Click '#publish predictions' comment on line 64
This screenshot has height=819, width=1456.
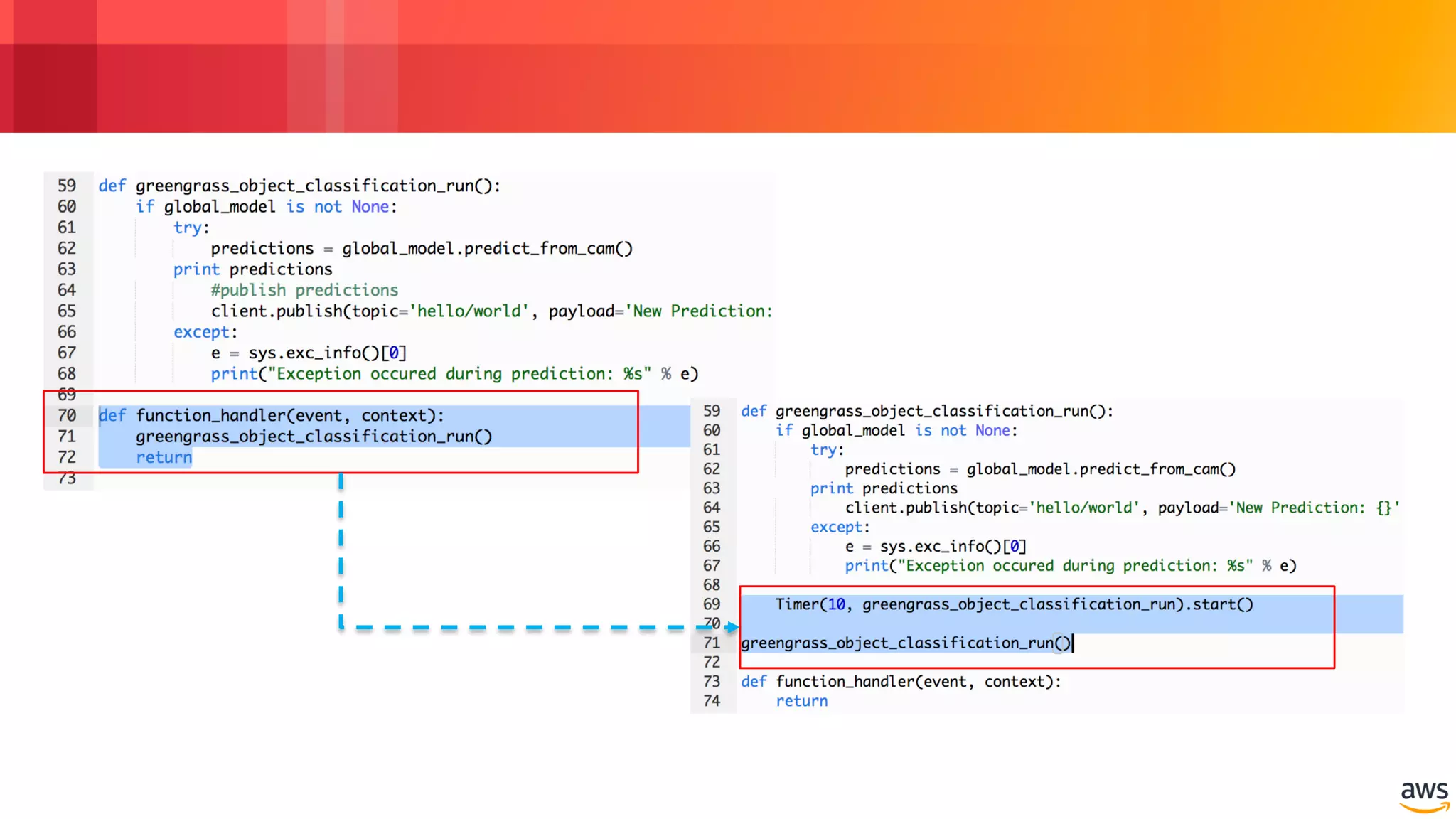click(304, 290)
